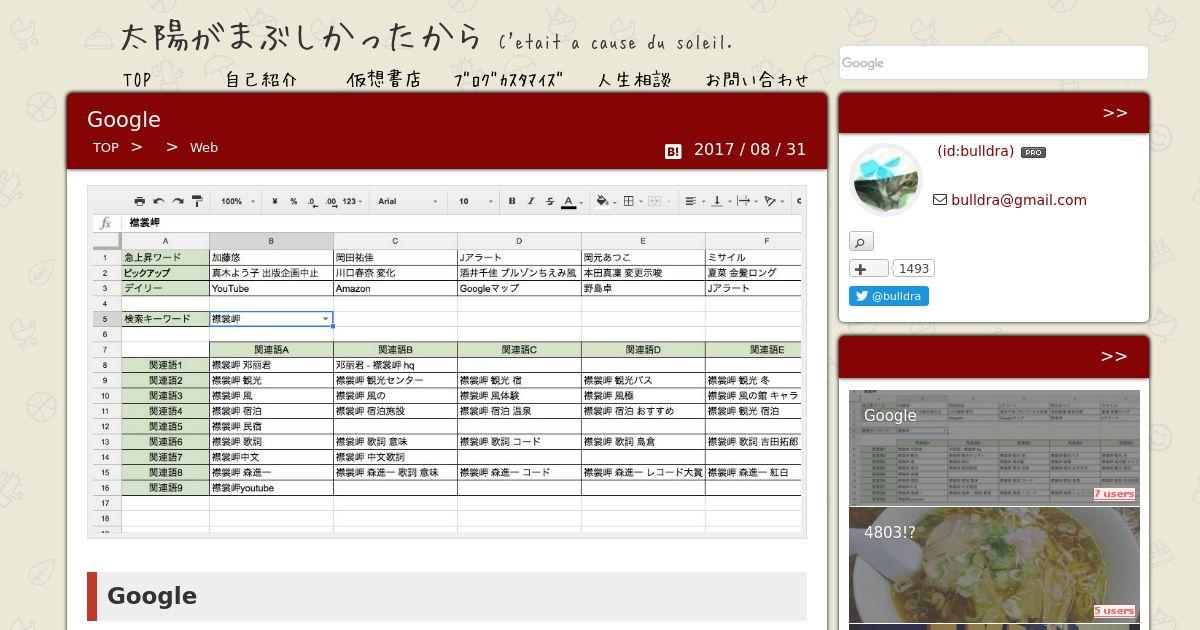The width and height of the screenshot is (1200, 630).
Task: Click the decrease decimal places icon
Action: [312, 201]
